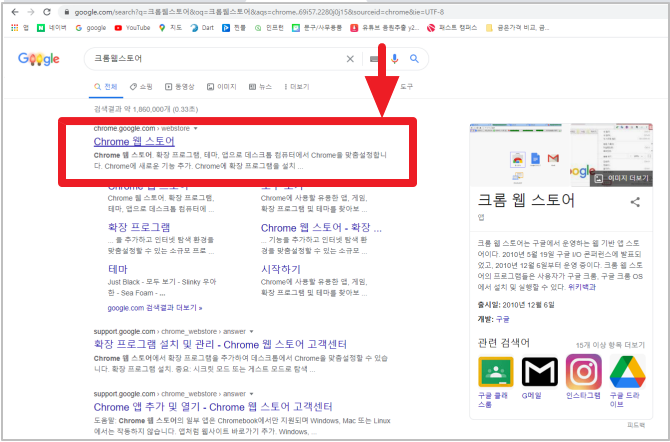670x442 pixels.
Task: Open the 도구 search tools
Action: point(406,87)
